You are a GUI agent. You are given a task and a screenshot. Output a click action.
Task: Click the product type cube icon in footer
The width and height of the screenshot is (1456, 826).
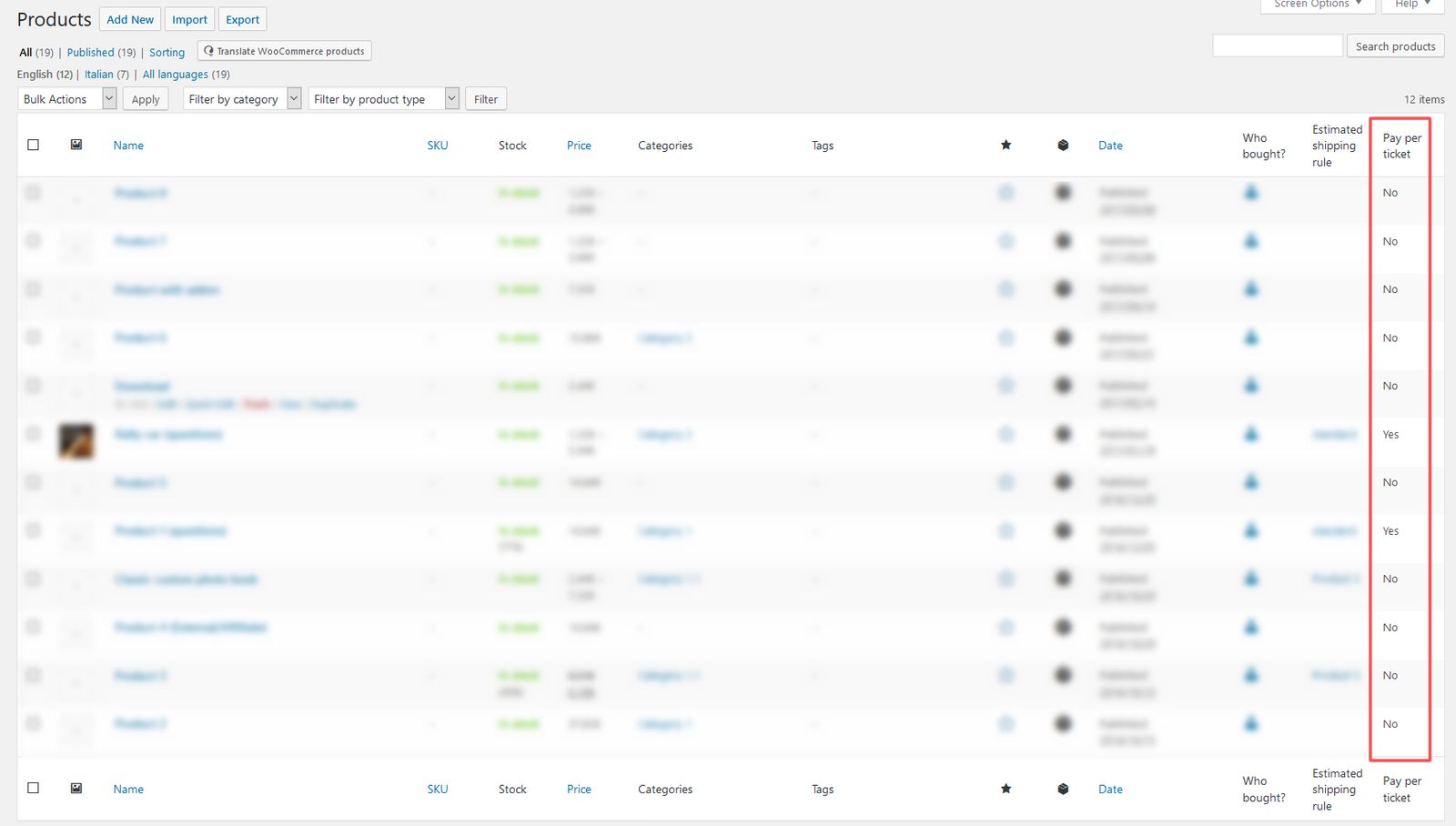click(1063, 789)
